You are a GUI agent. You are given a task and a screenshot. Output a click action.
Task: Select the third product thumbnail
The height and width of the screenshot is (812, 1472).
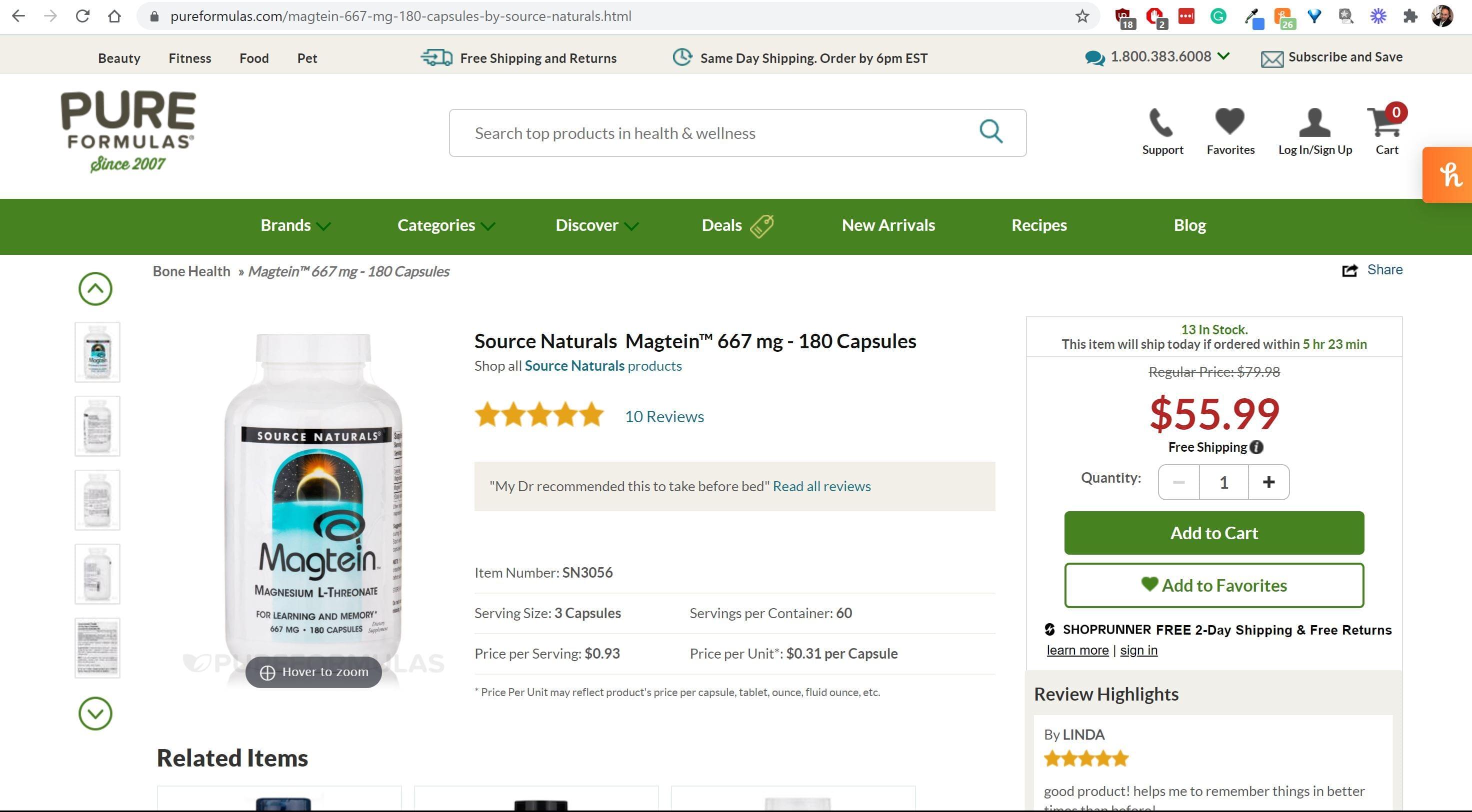point(97,500)
